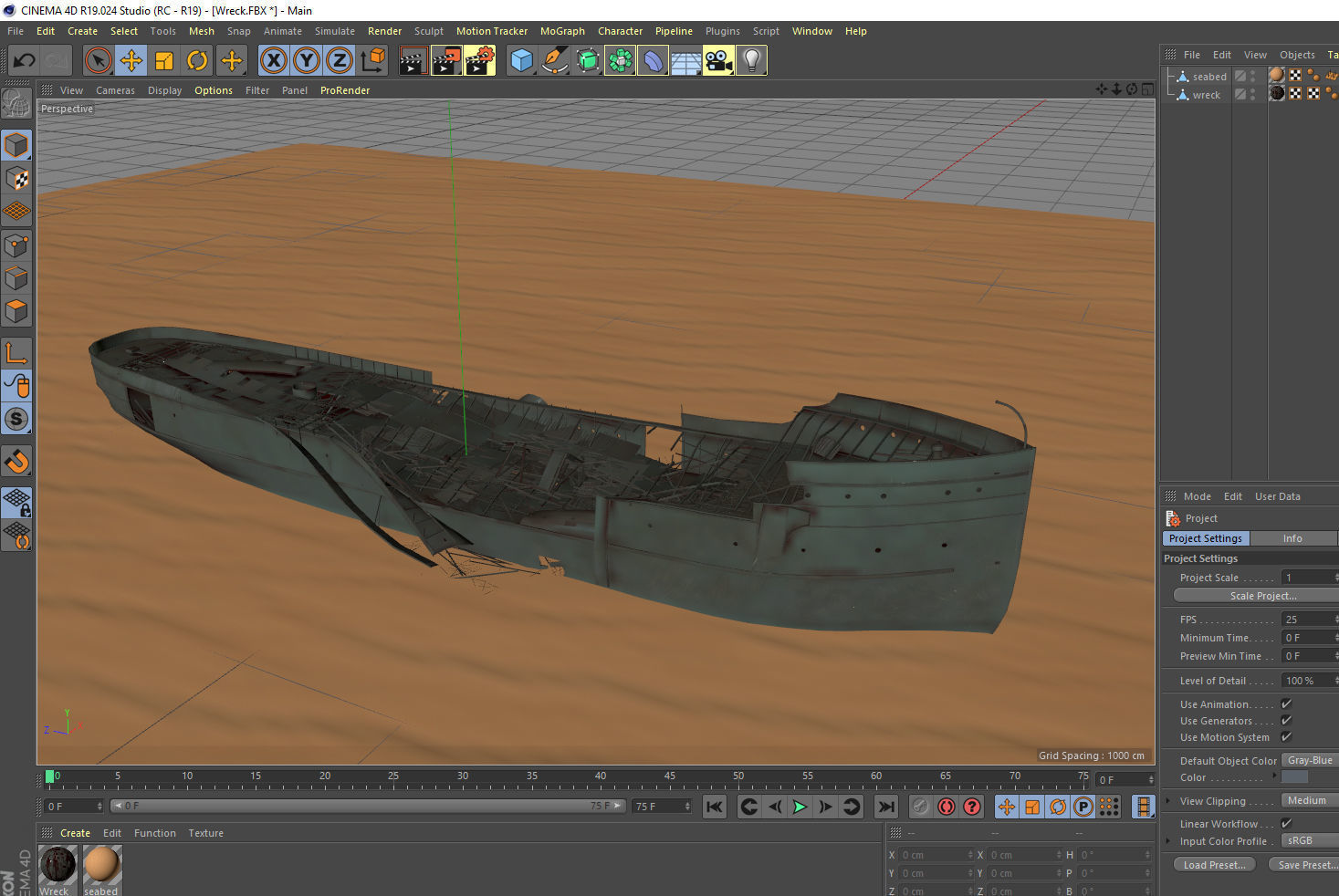Go to end of animation
1339x896 pixels.
[885, 807]
